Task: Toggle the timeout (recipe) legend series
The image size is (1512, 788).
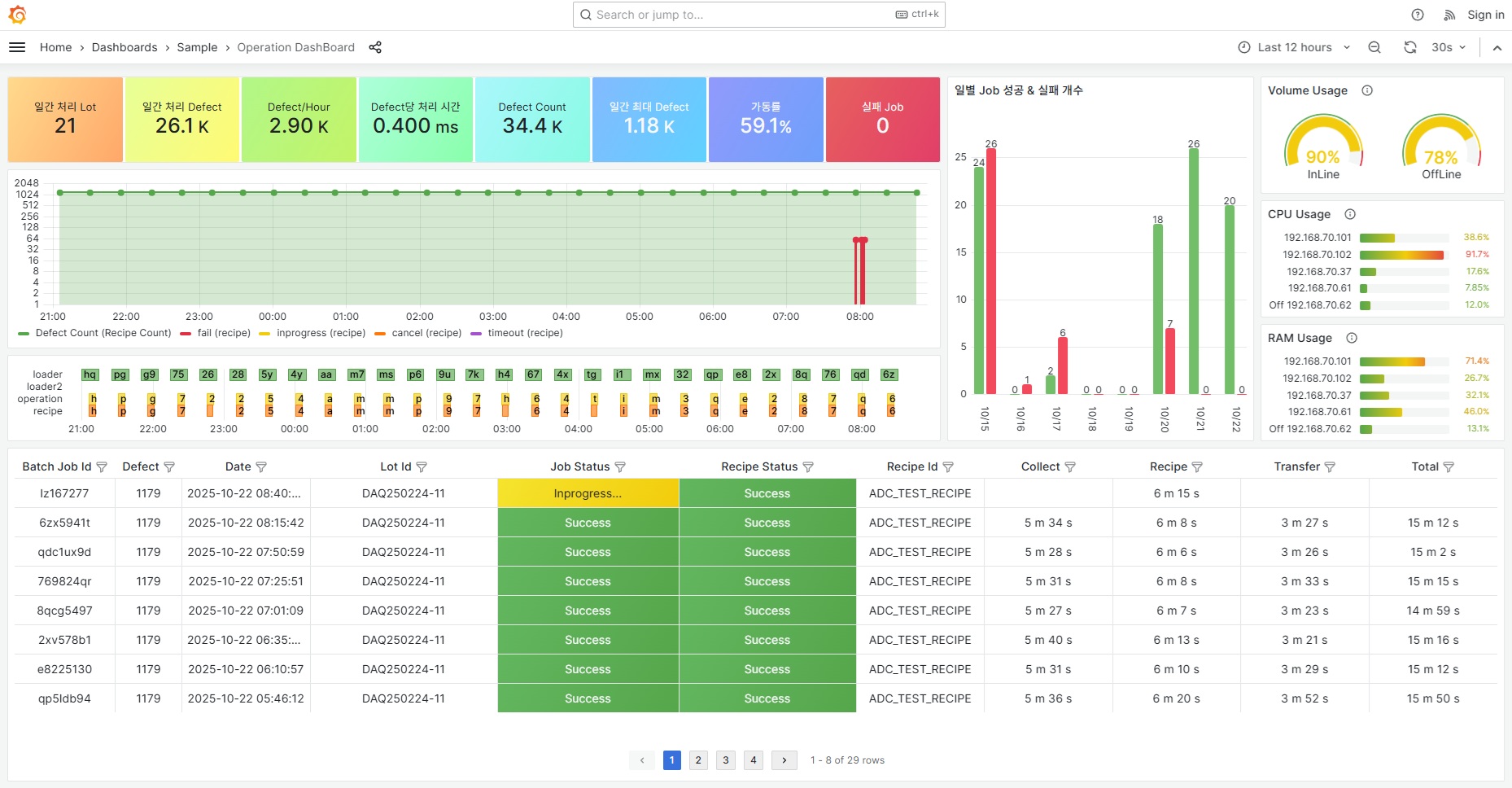Action: coord(525,333)
